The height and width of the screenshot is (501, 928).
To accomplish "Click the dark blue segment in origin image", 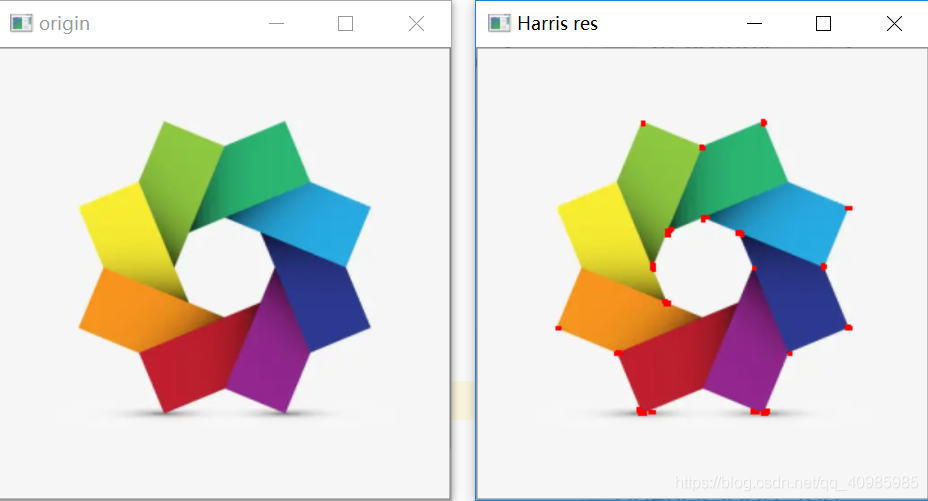I will point(320,295).
